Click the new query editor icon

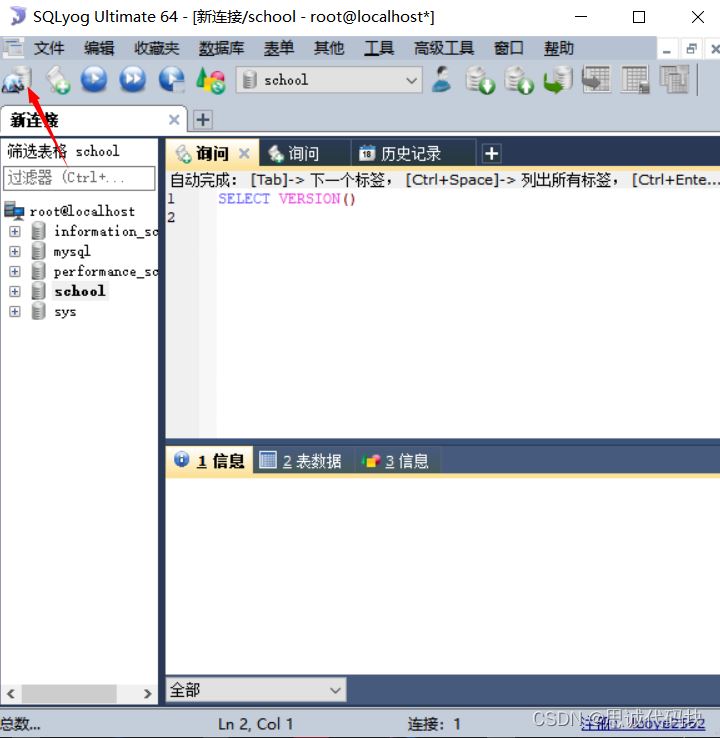click(x=56, y=80)
